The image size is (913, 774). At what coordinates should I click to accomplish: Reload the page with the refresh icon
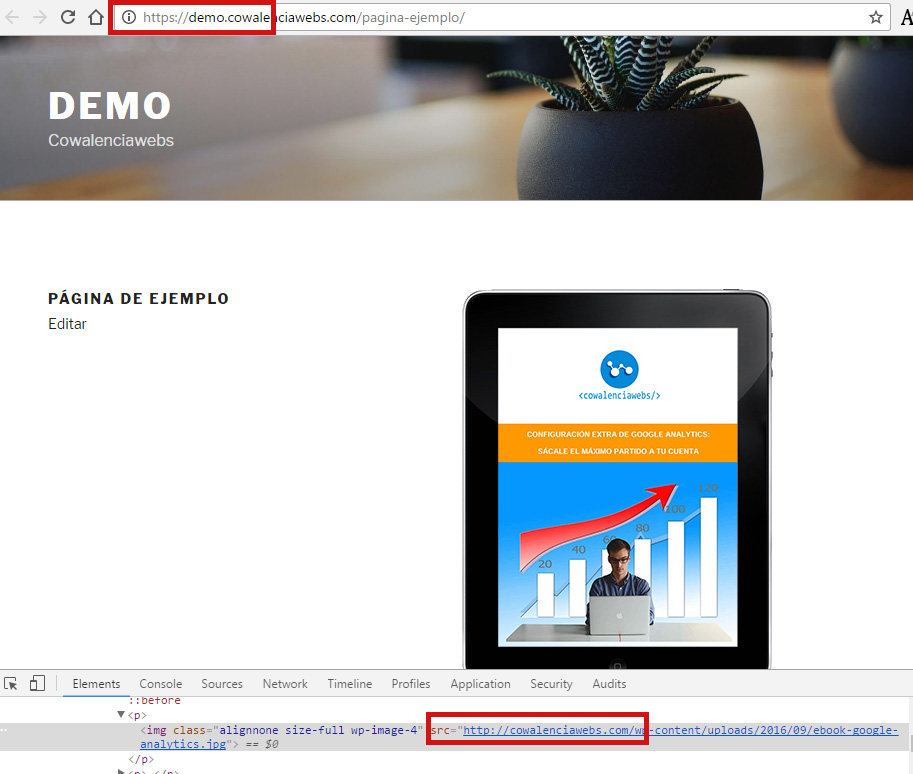(x=68, y=17)
